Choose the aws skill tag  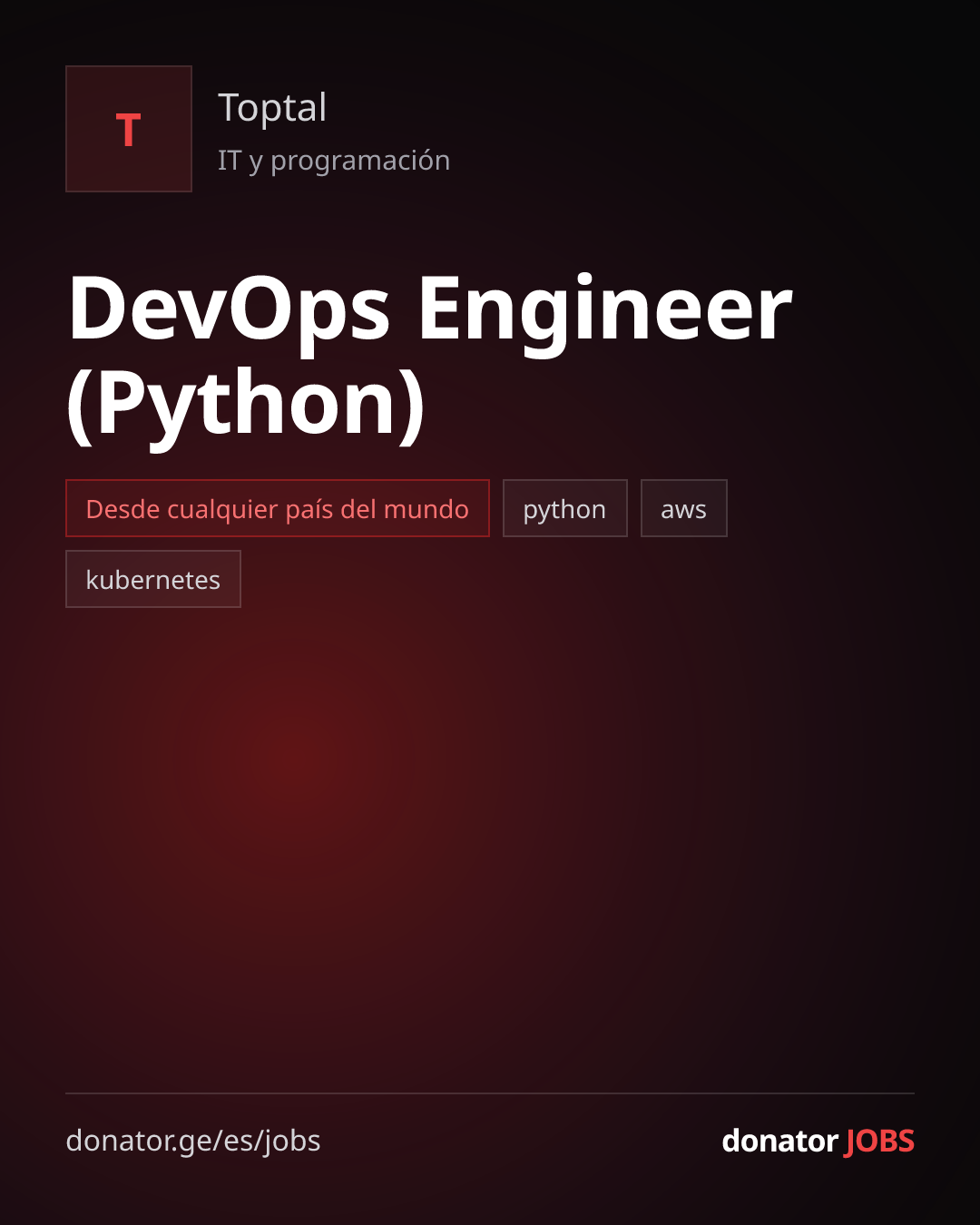pyautogui.click(x=684, y=508)
